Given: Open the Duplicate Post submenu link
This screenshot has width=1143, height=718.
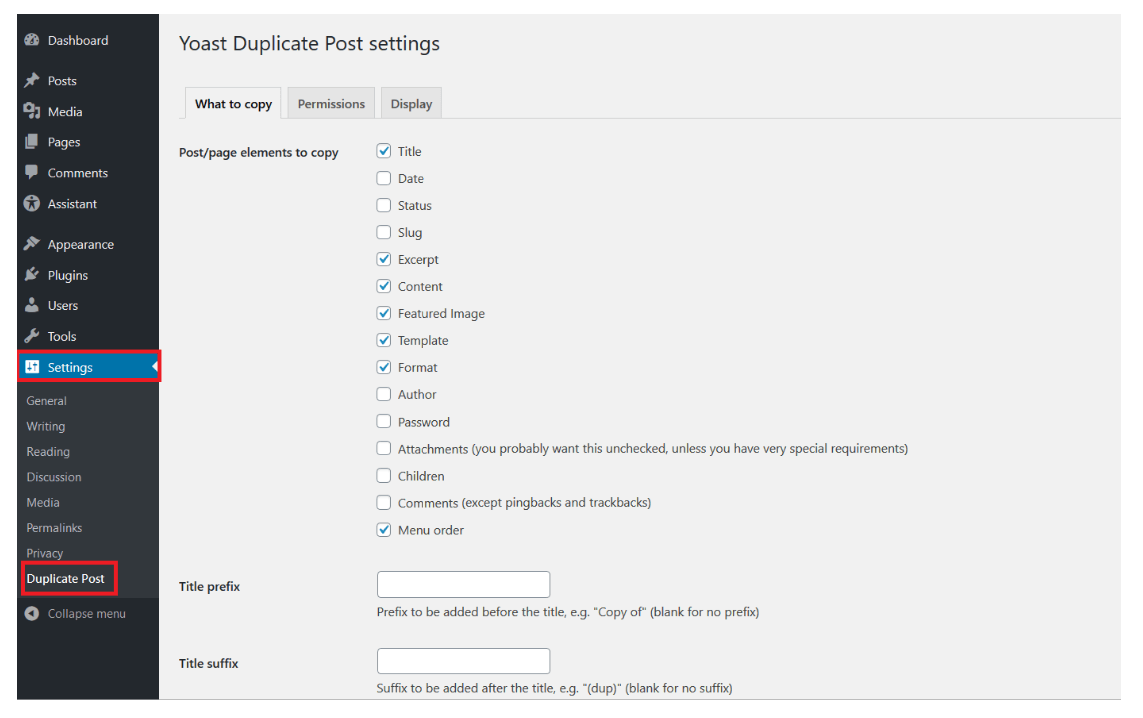Looking at the screenshot, I should click(x=66, y=578).
